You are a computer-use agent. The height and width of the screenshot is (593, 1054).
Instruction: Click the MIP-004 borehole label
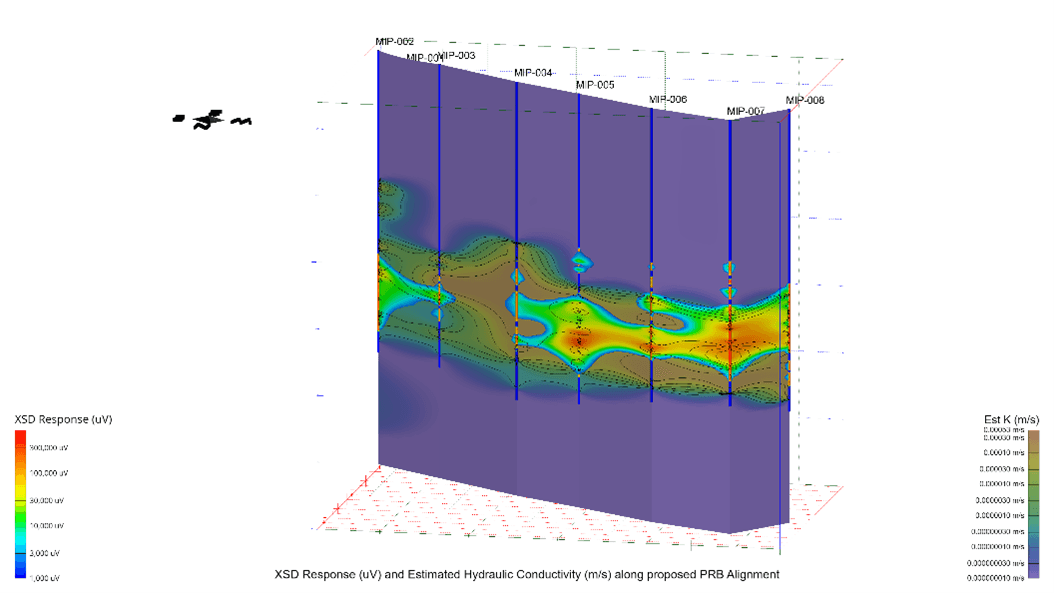coord(532,73)
